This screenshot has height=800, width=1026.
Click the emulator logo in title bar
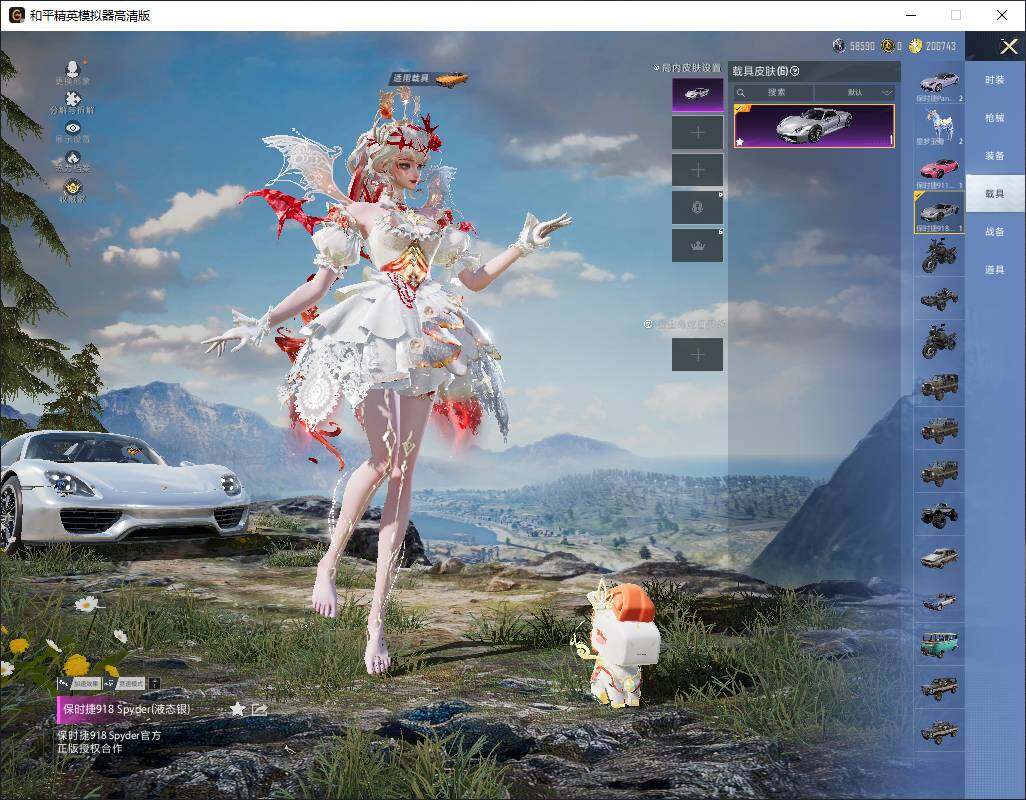pos(16,15)
